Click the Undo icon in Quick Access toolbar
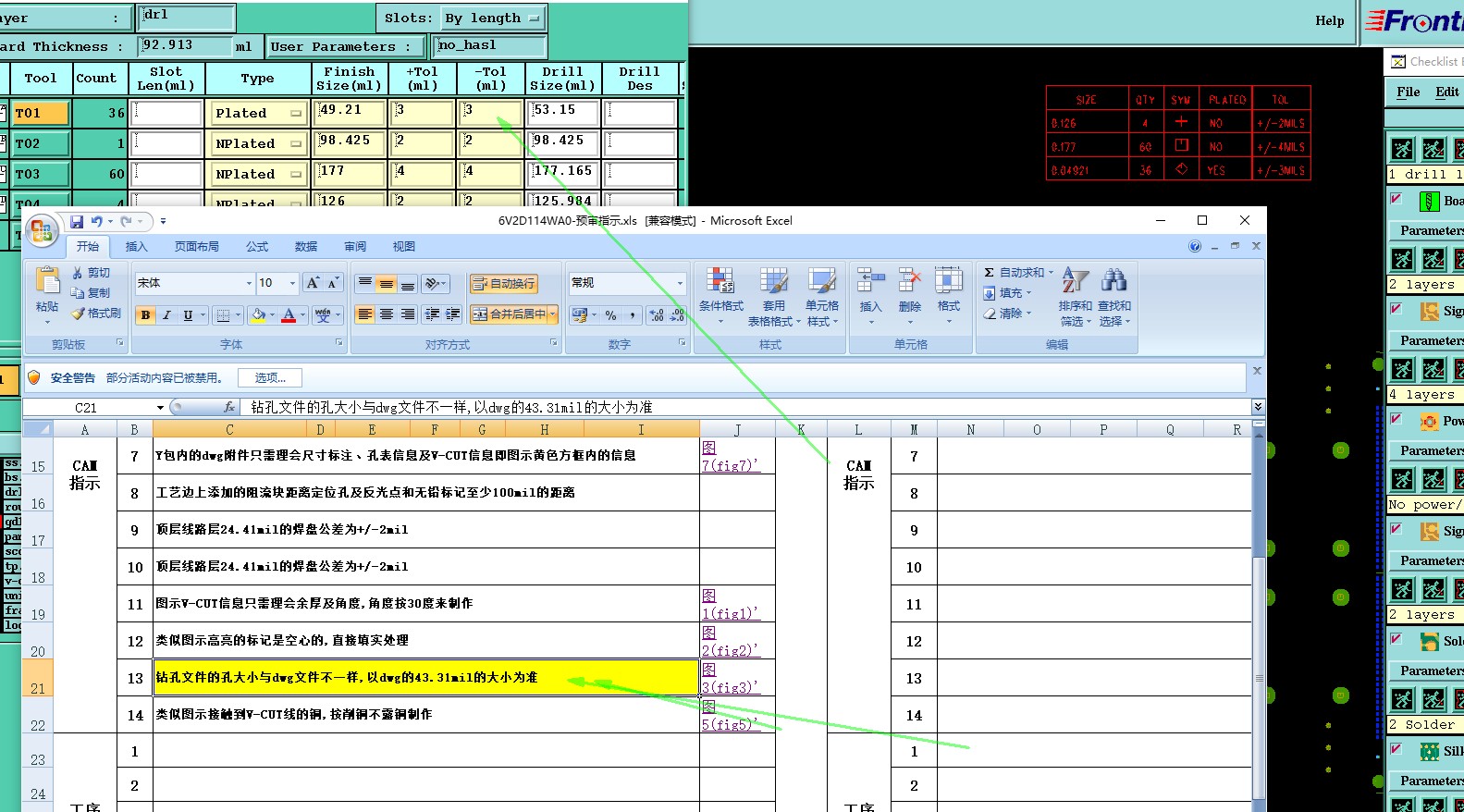1464x812 pixels. [x=97, y=222]
